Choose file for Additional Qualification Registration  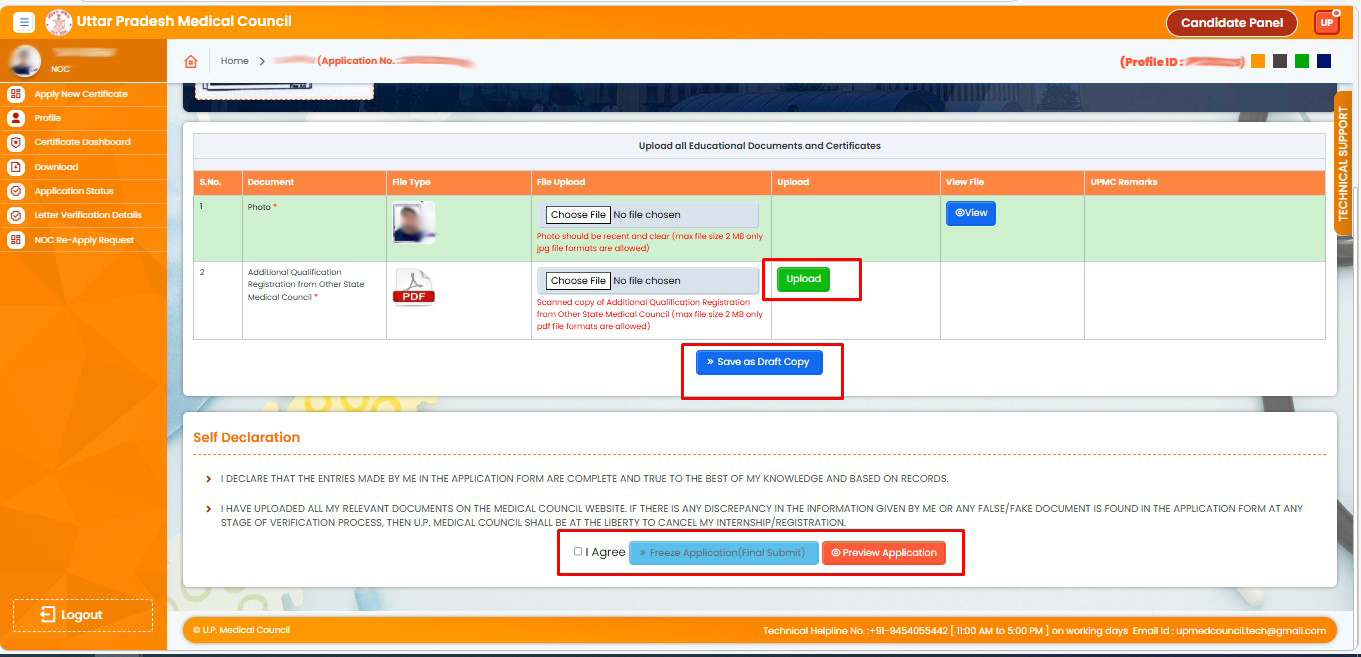pos(578,281)
